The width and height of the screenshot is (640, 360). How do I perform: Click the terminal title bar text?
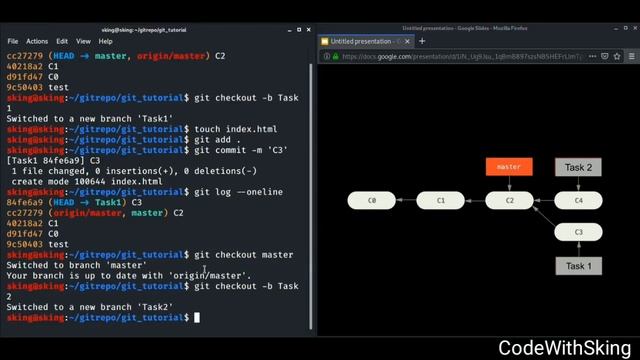144,30
